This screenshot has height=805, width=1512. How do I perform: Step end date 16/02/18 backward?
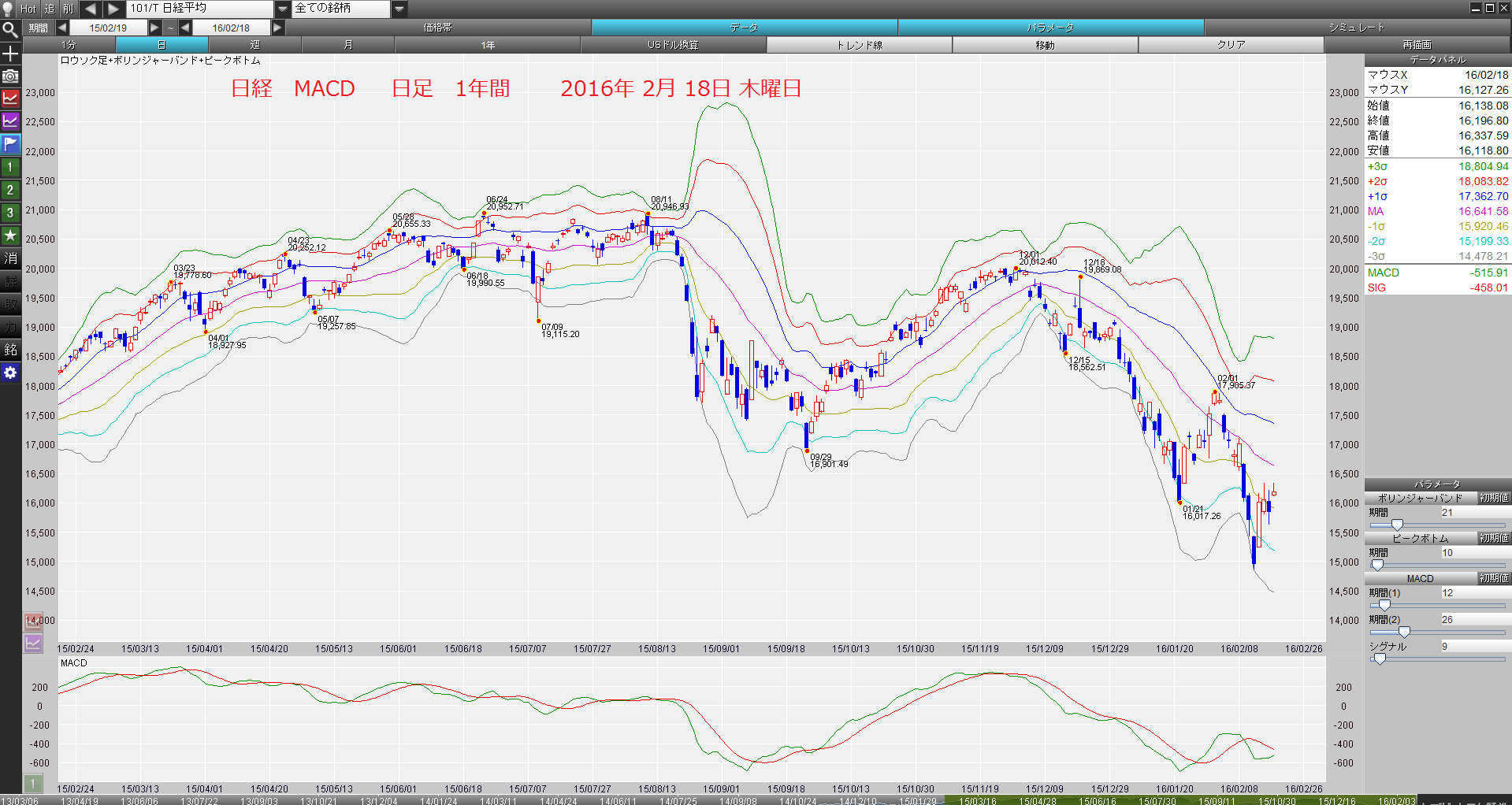185,28
